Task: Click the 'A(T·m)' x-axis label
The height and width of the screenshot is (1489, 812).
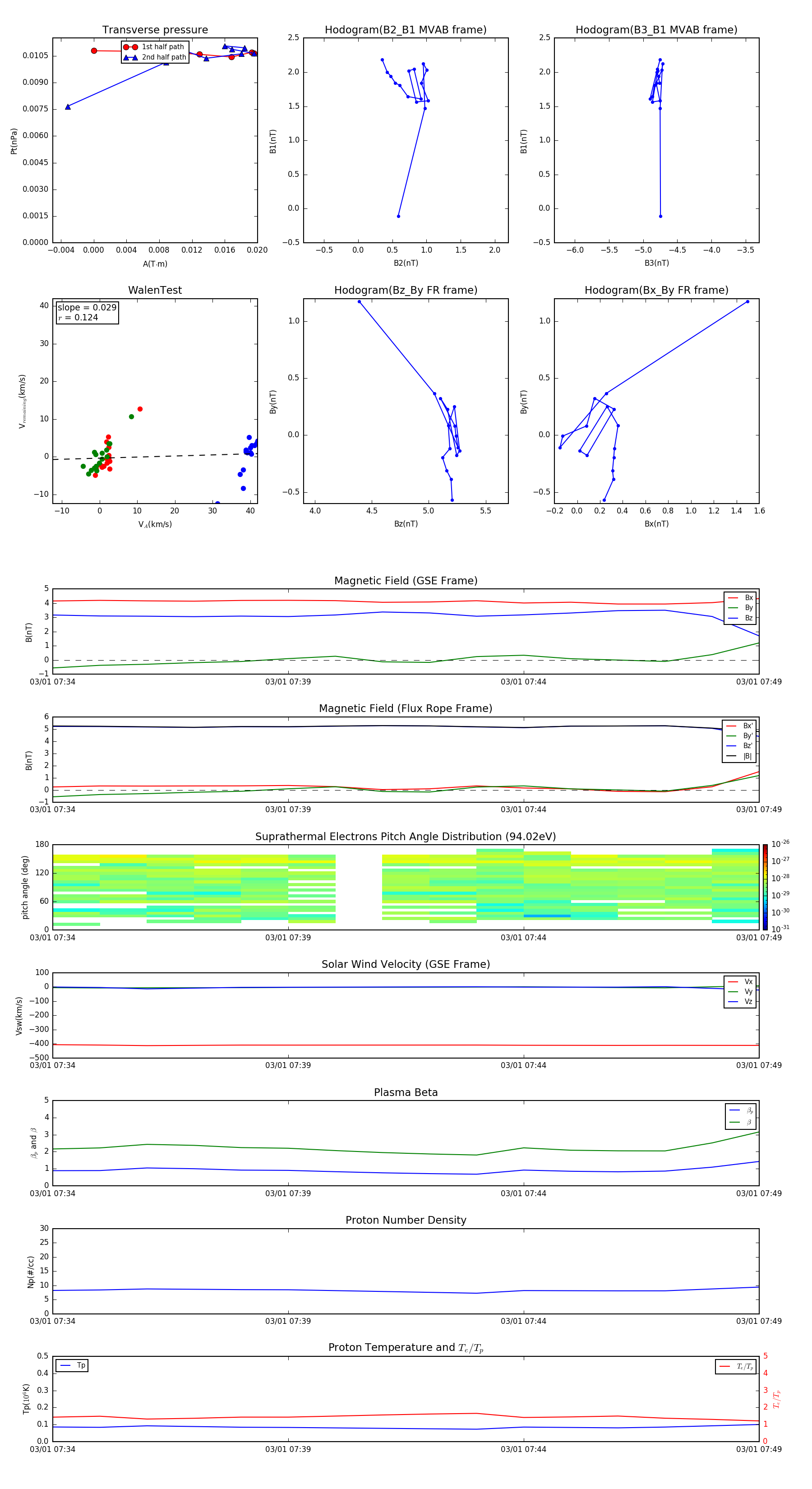Action: click(155, 264)
